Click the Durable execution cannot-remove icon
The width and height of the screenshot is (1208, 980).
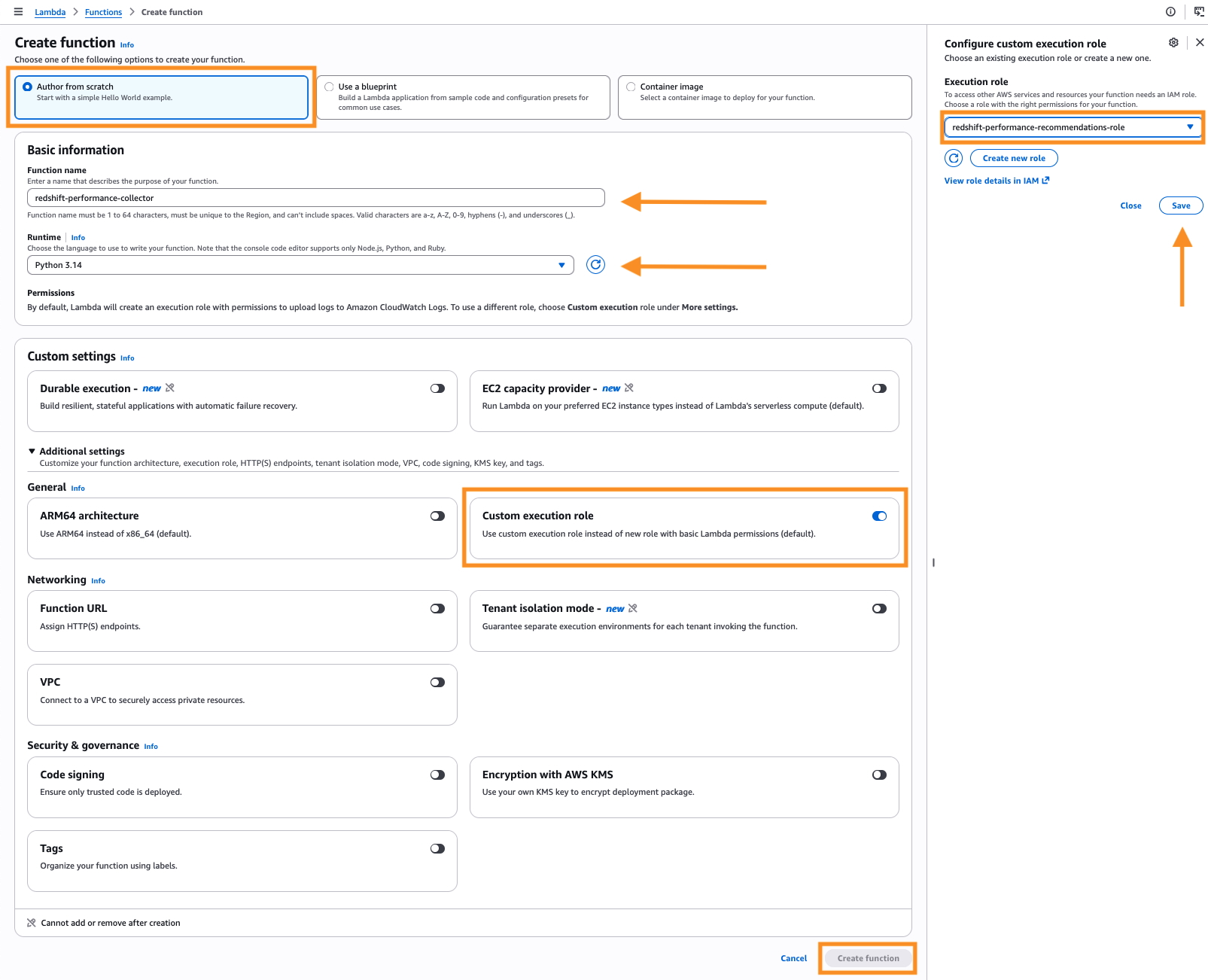170,388
